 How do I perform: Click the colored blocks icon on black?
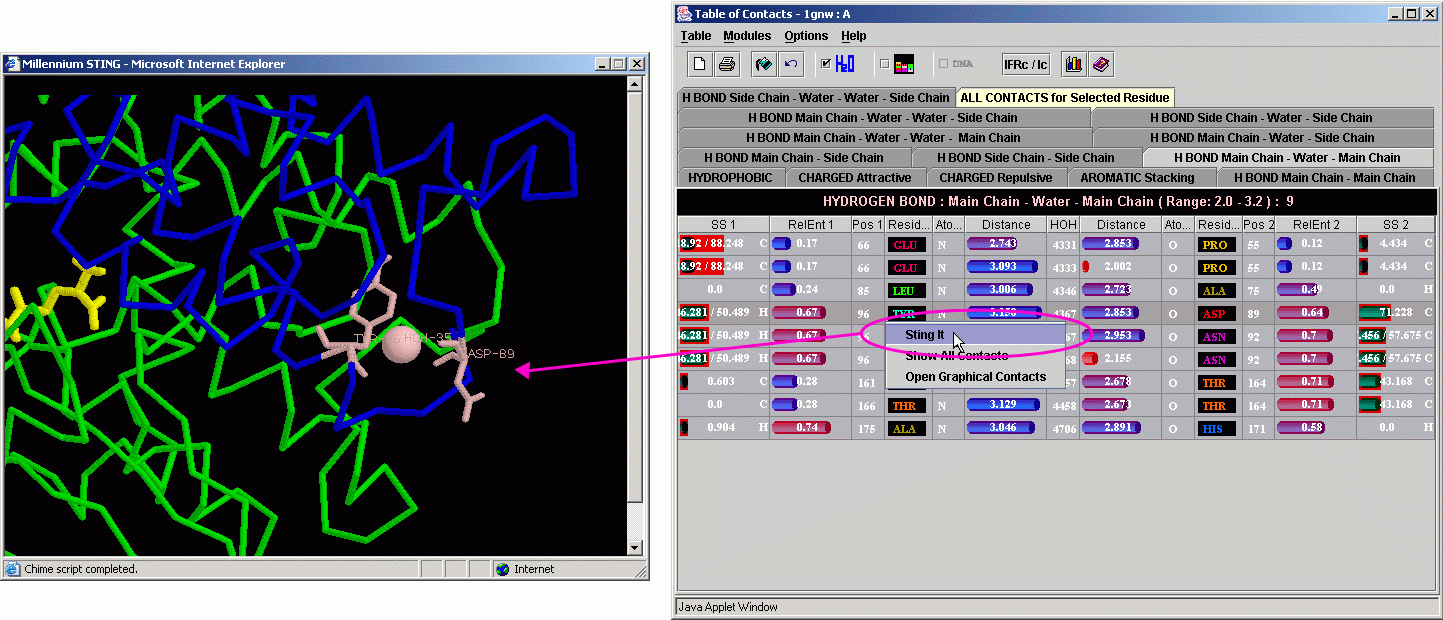click(x=904, y=65)
